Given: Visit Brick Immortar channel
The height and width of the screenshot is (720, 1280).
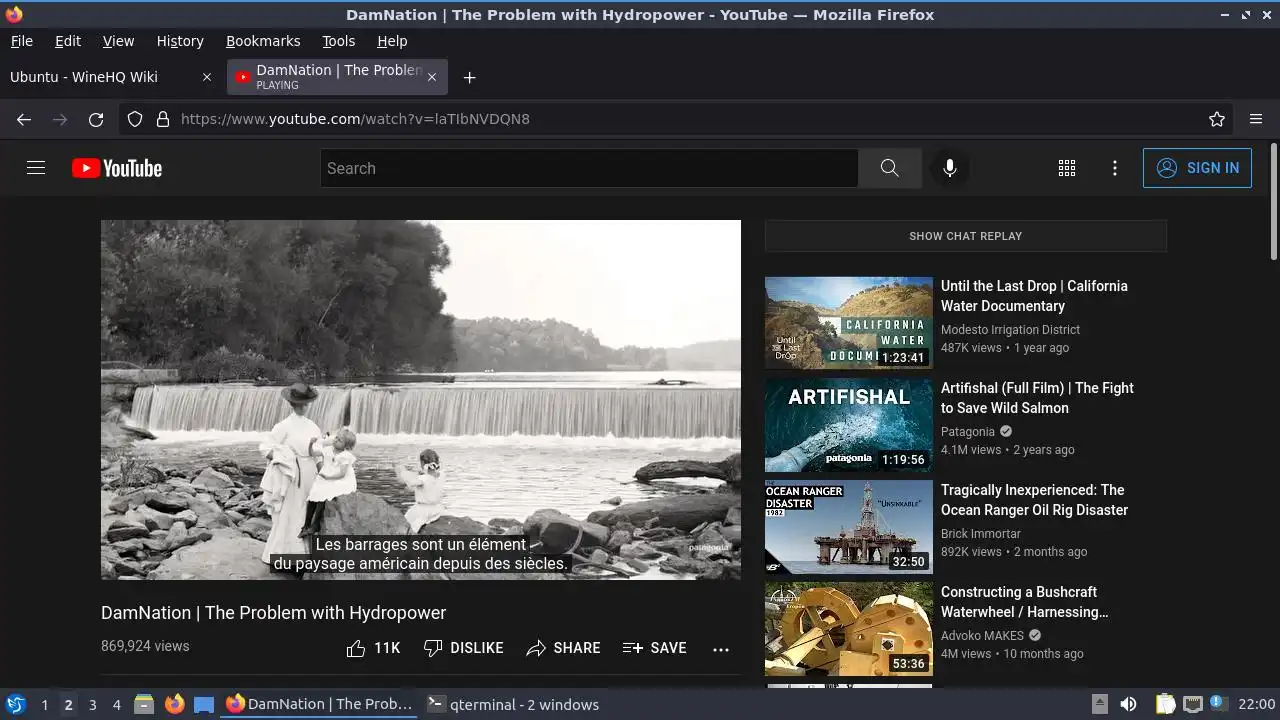Looking at the screenshot, I should (981, 534).
